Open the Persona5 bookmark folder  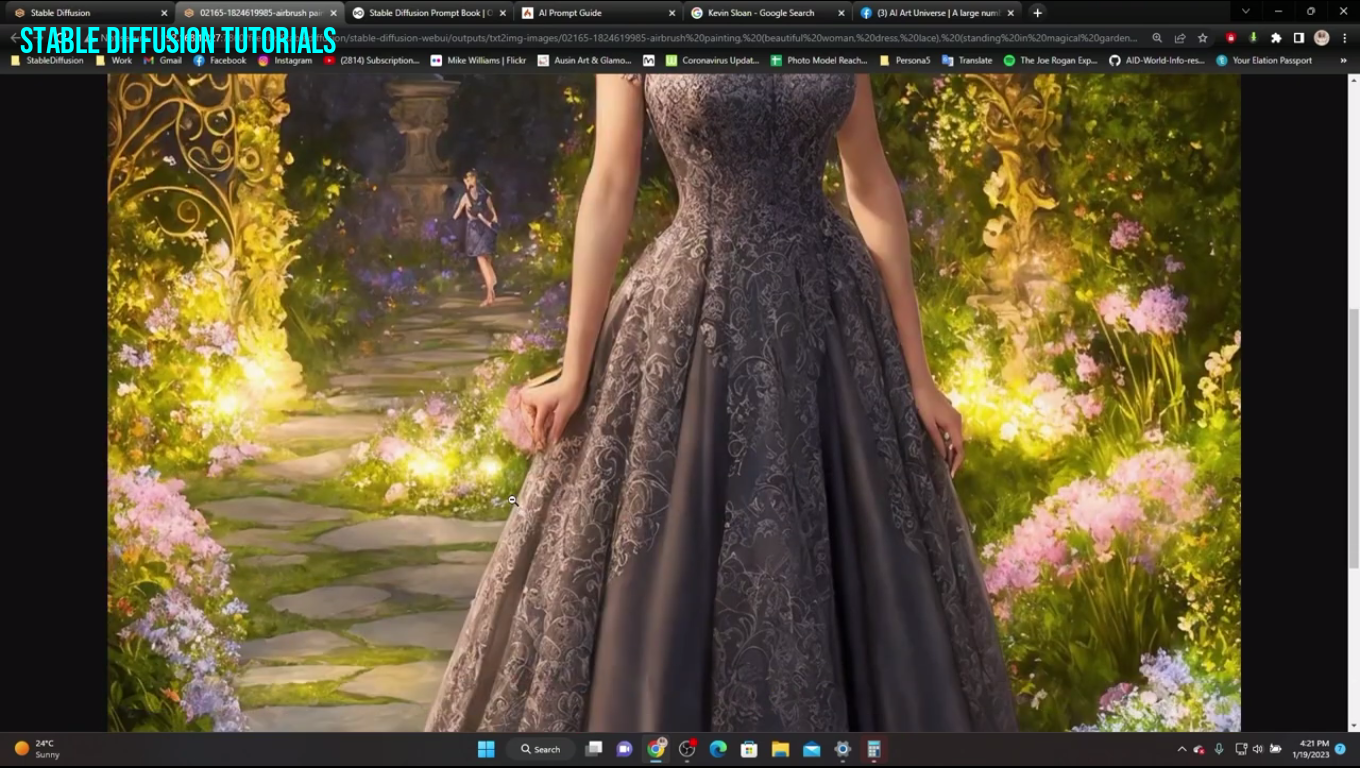(x=905, y=60)
